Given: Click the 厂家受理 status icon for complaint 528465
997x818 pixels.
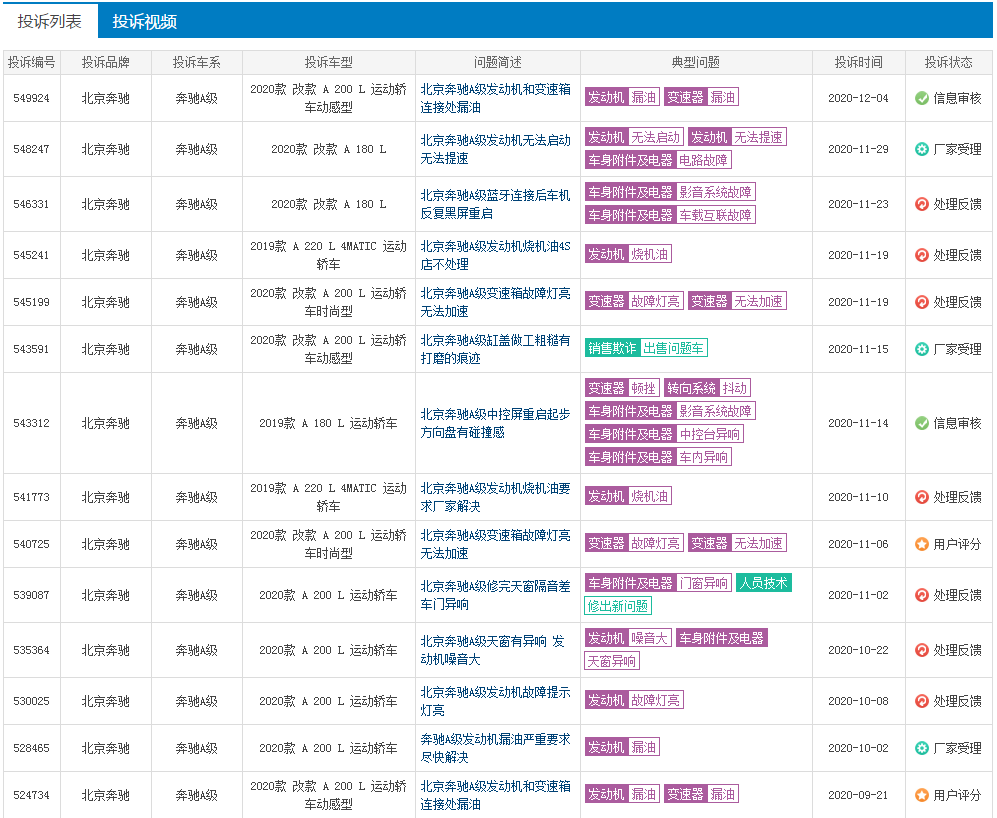Looking at the screenshot, I should point(921,748).
